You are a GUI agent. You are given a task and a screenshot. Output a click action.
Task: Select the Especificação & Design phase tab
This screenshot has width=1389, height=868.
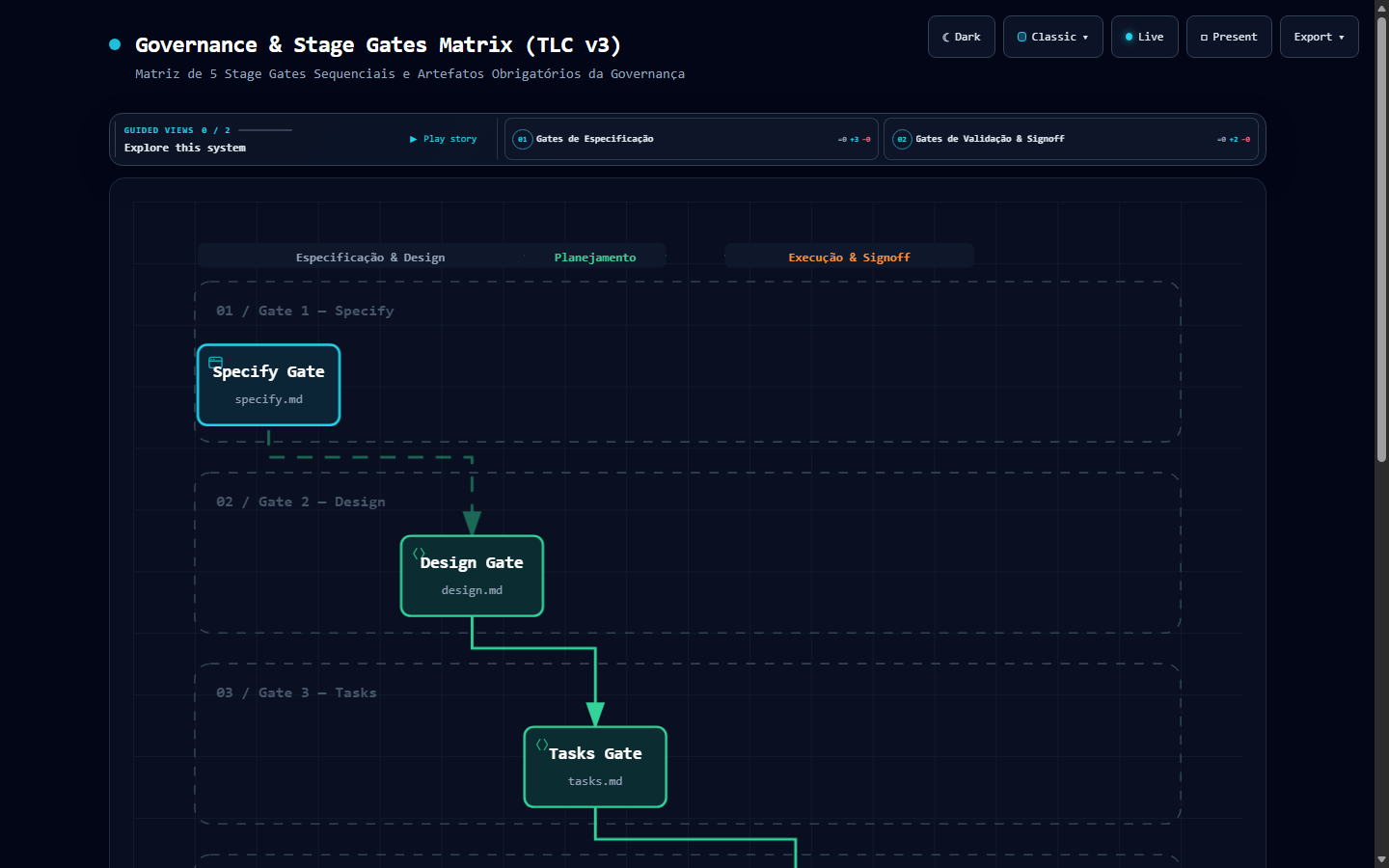pos(370,258)
